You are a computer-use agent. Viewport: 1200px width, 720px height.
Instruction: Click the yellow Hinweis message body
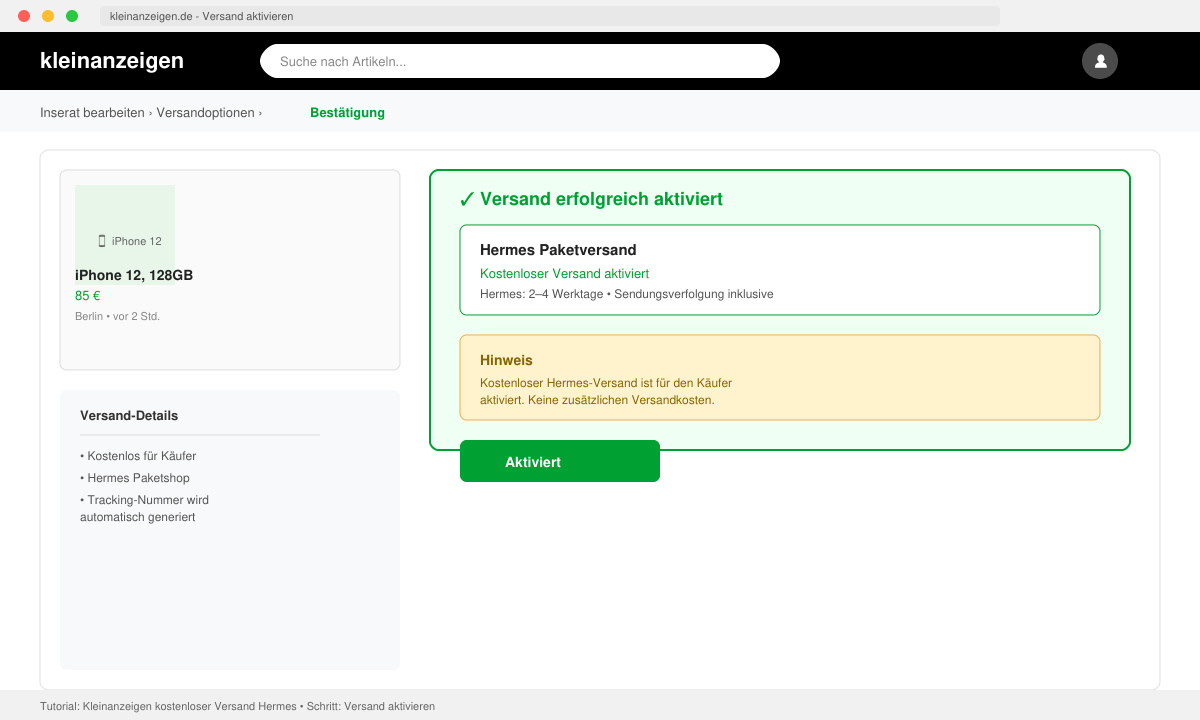point(606,391)
